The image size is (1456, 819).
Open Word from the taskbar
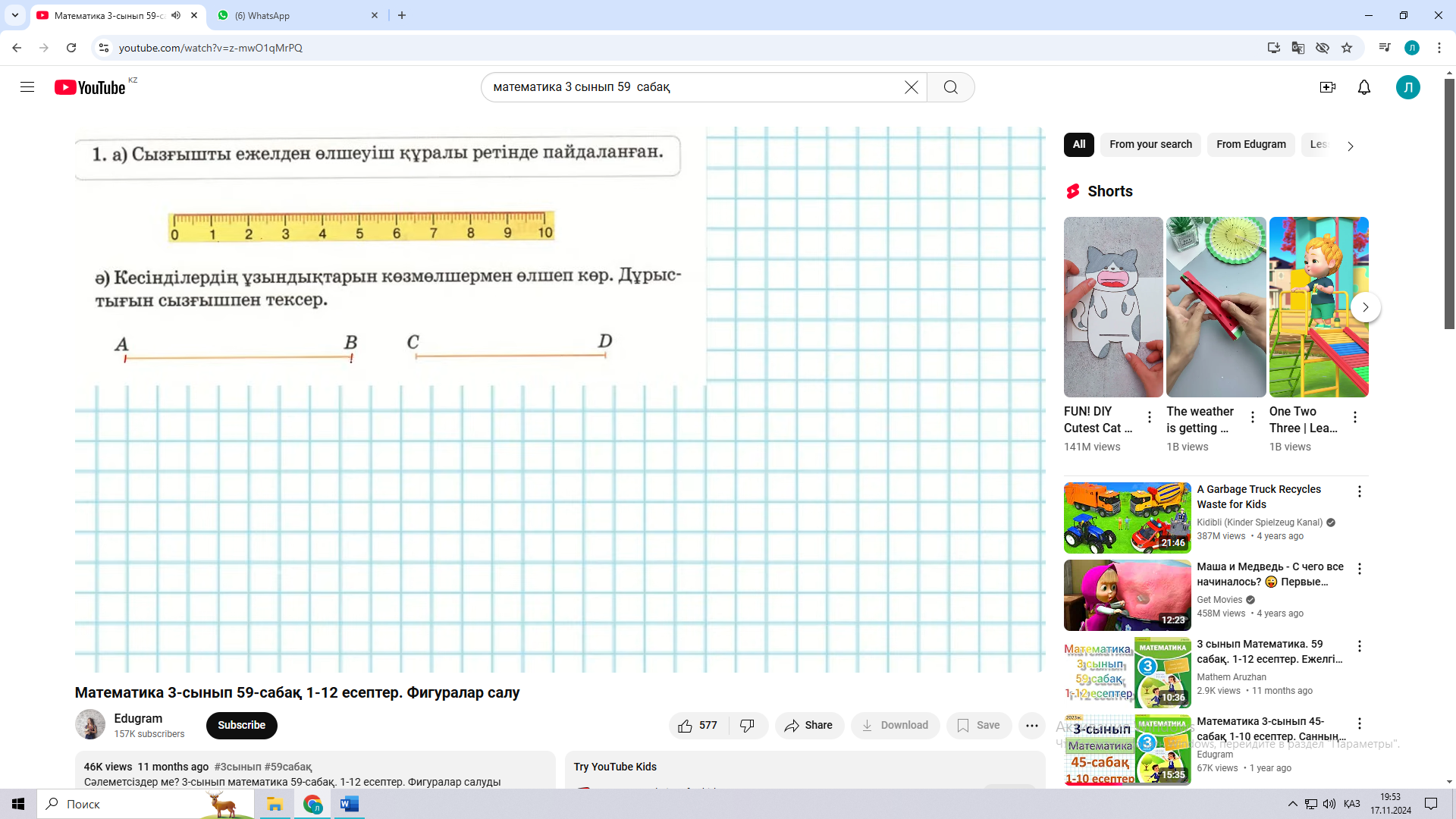coord(349,804)
